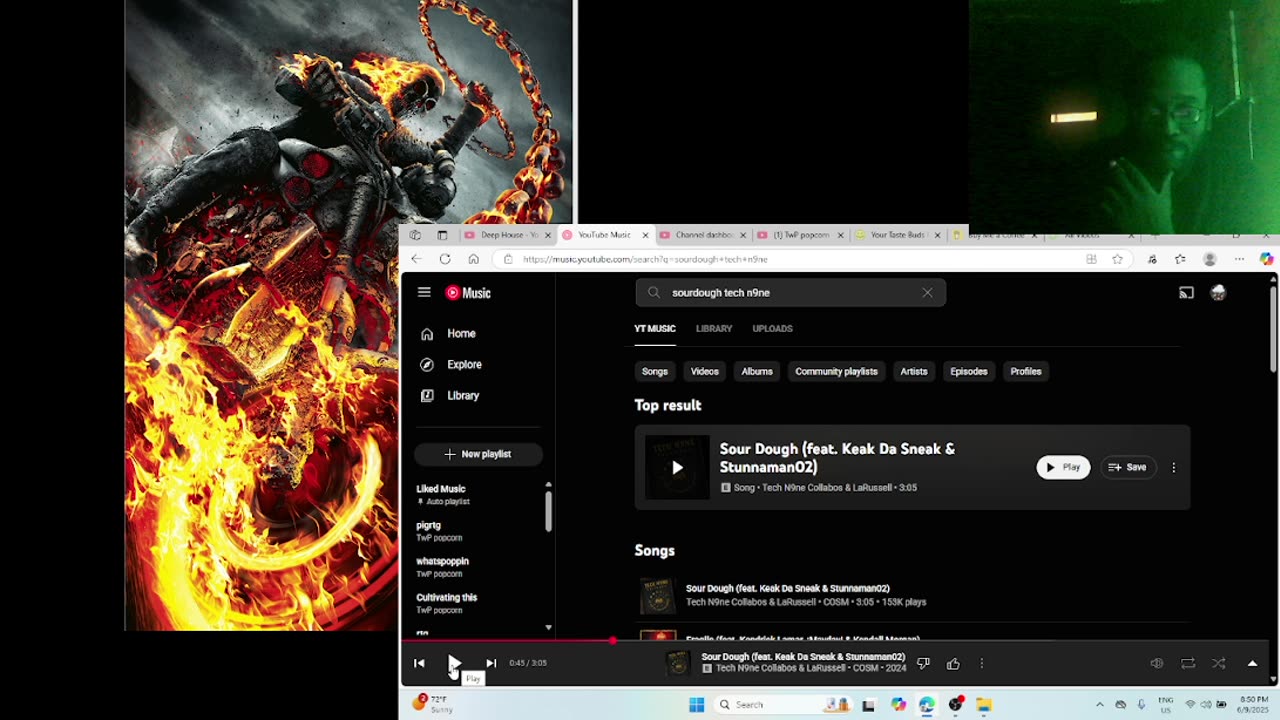Toggle shuffle in player bar
The height and width of the screenshot is (720, 1280).
1219,663
